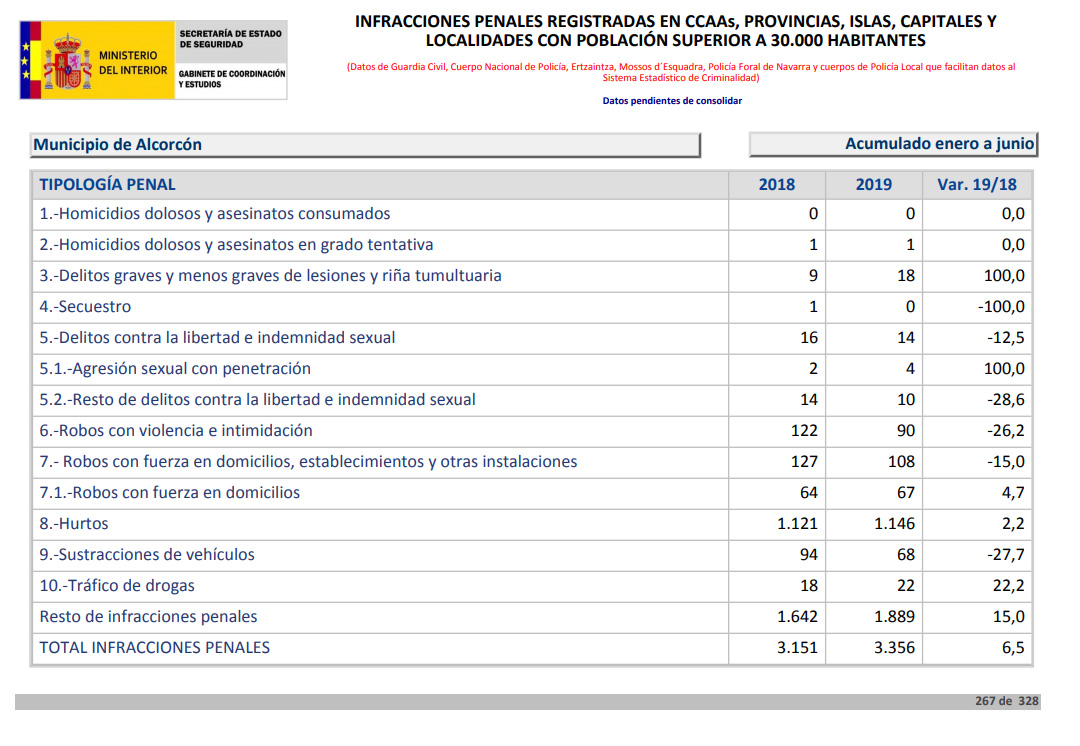This screenshot has width=1080, height=746.
Task: Click the Hurtos 2019 value 1.146
Action: [x=894, y=524]
